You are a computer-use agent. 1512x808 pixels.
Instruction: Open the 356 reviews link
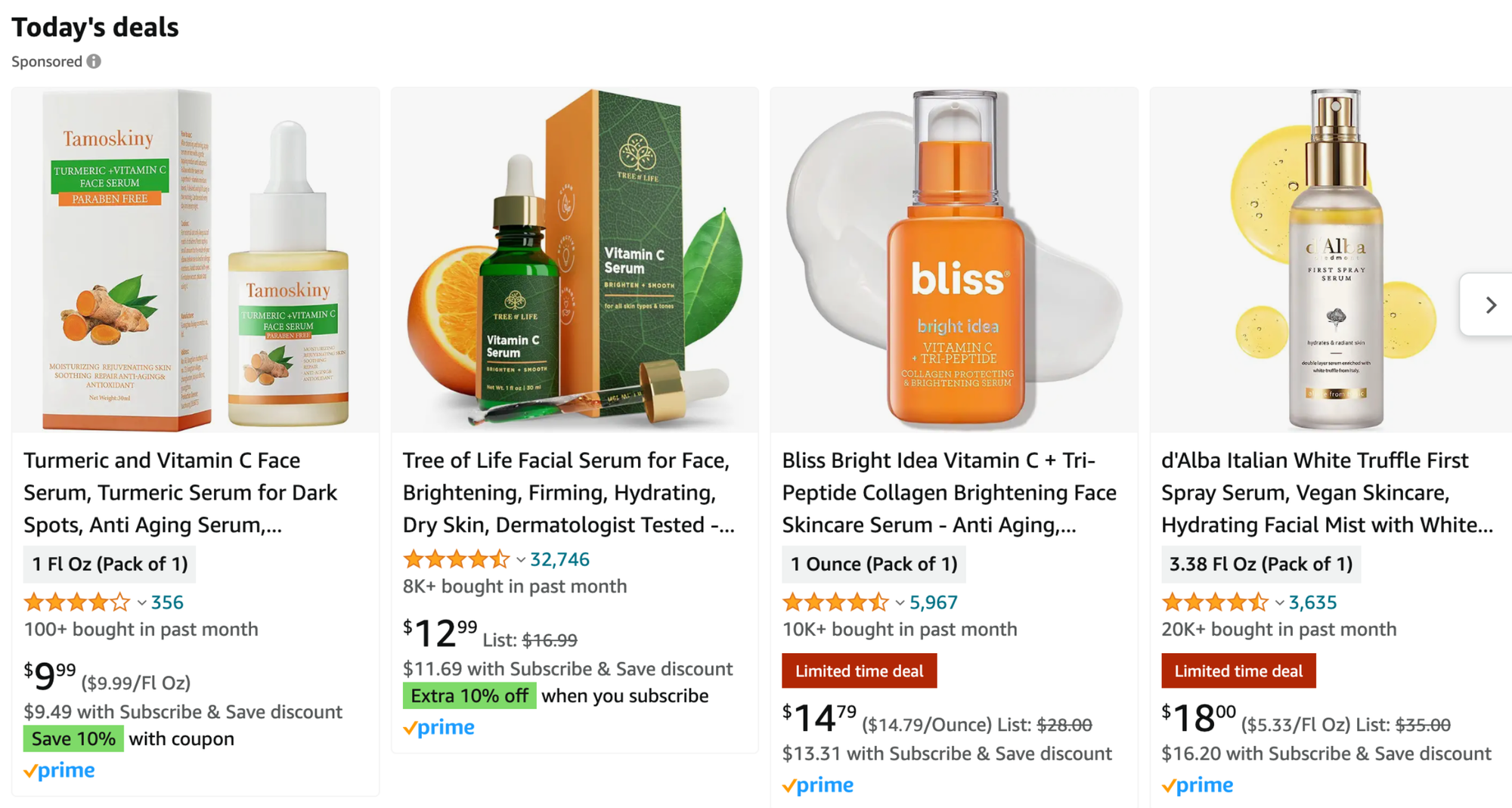[167, 602]
